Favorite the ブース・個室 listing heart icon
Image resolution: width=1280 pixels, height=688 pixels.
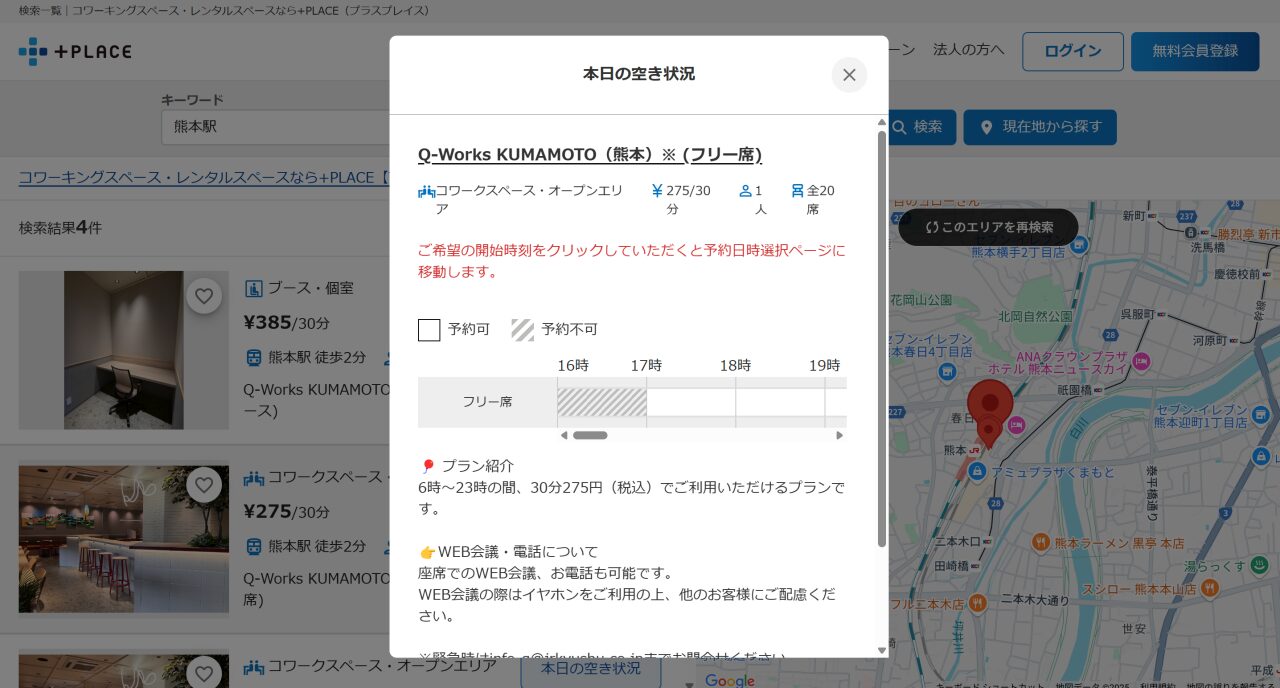(x=204, y=296)
